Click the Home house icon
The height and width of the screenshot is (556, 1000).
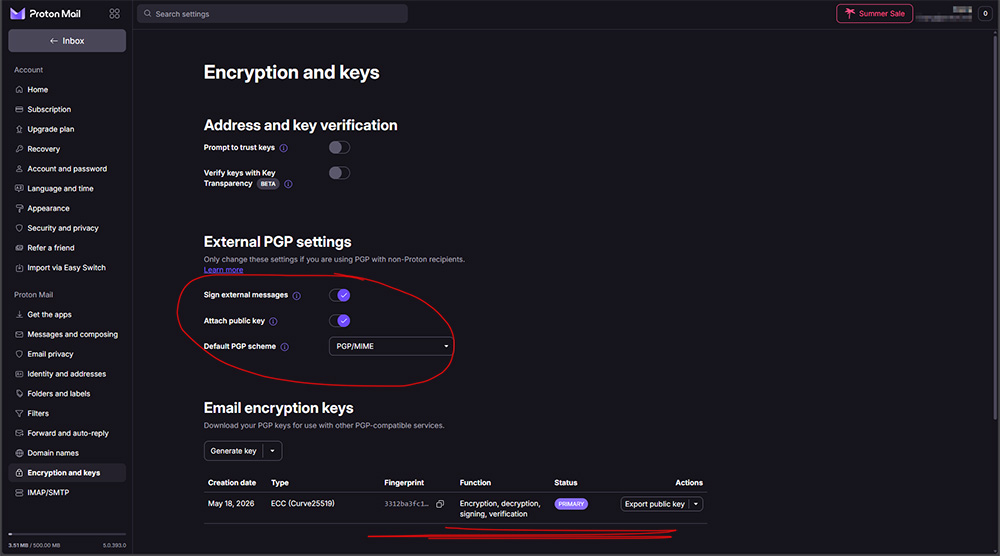[x=19, y=90]
